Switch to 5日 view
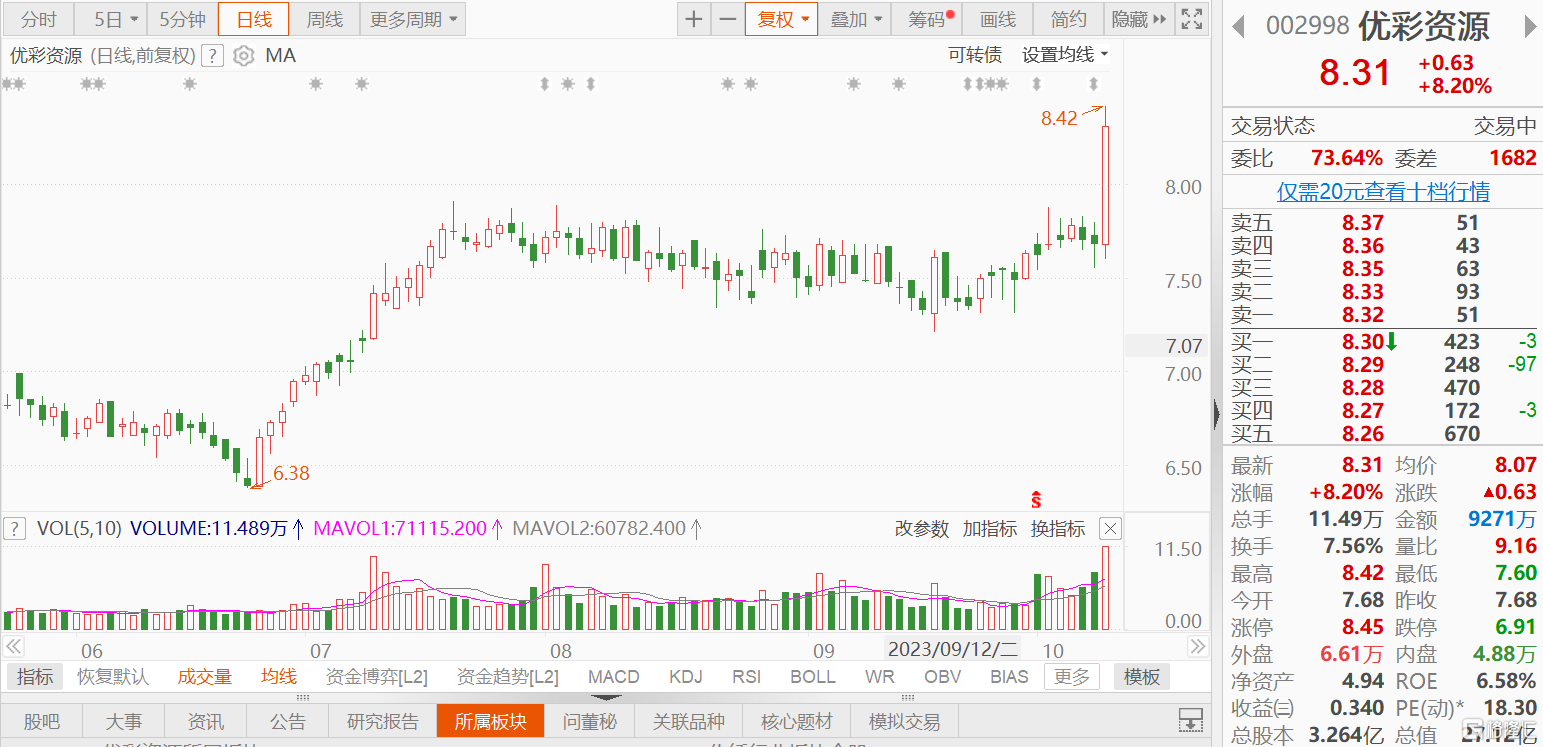 point(110,19)
